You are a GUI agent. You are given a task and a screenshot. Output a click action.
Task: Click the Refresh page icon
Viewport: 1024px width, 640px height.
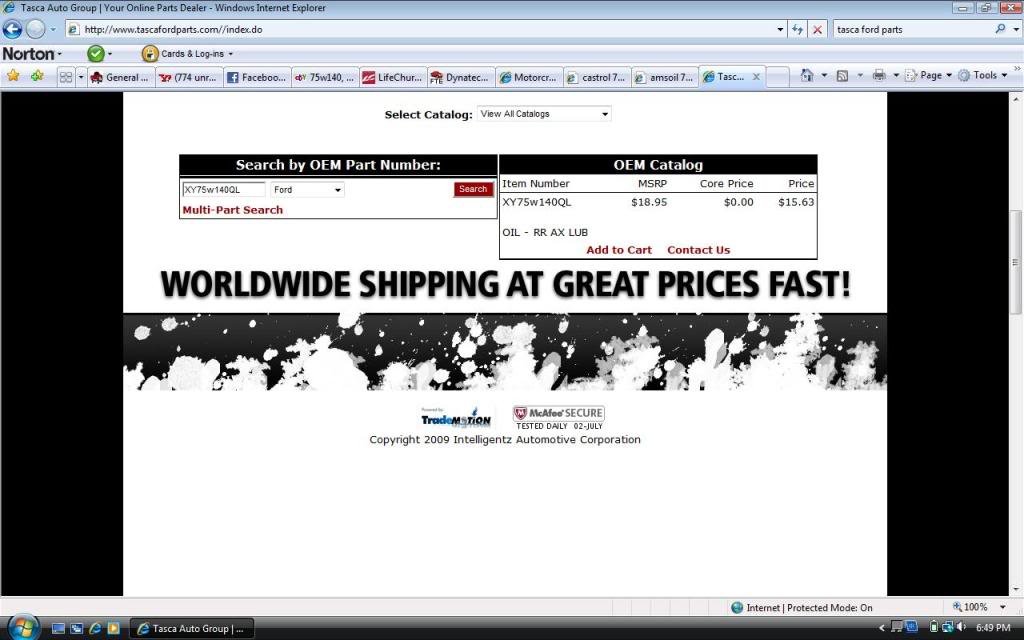(x=797, y=29)
